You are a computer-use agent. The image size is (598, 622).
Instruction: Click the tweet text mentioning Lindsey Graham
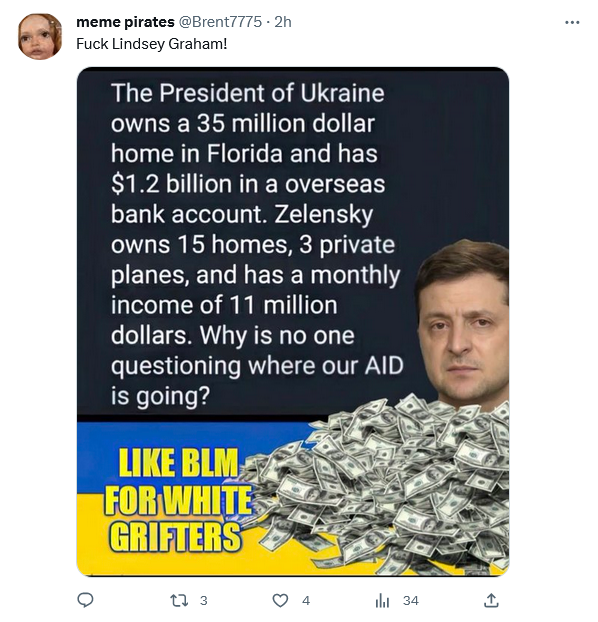pos(152,44)
